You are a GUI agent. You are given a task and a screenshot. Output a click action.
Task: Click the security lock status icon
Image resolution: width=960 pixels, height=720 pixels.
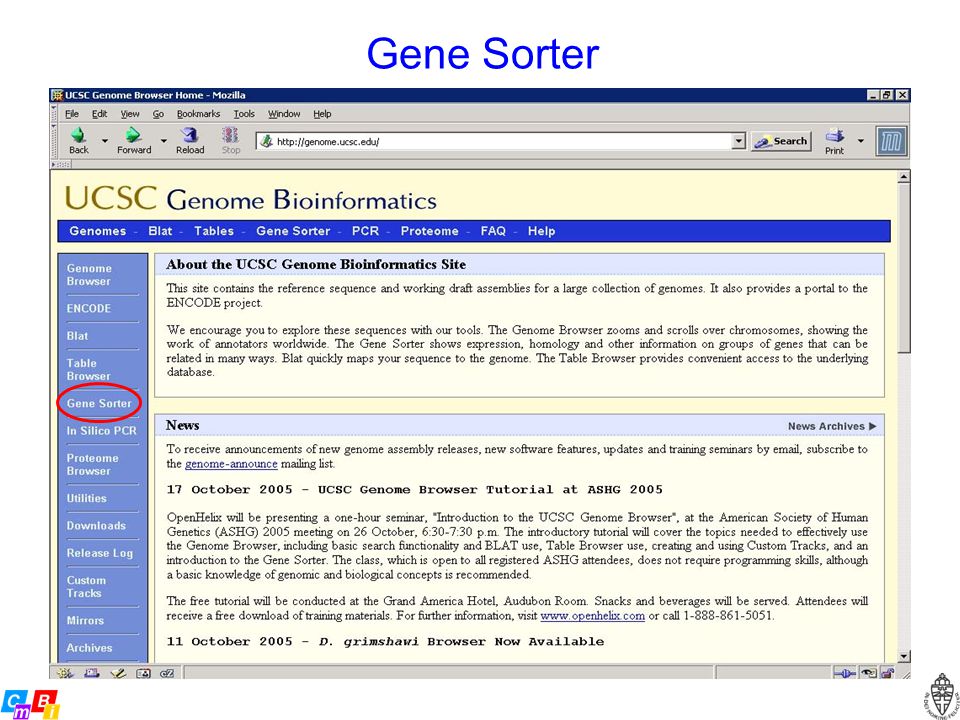click(887, 673)
